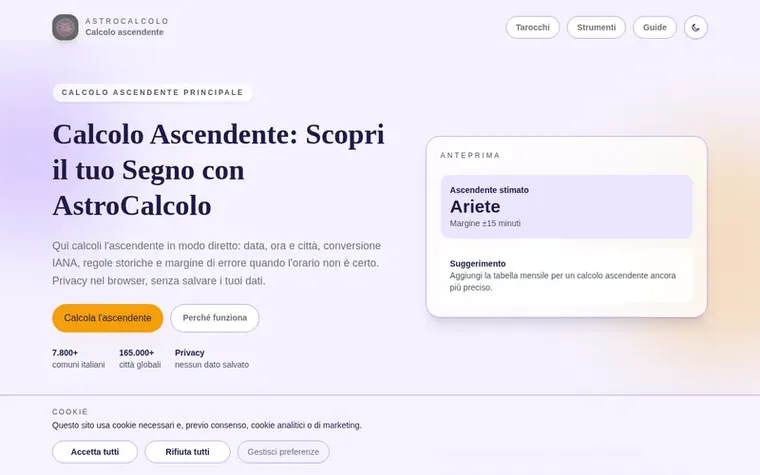Screen dimensions: 760x475
Task: Open the Strumenti menu item
Action: [596, 28]
